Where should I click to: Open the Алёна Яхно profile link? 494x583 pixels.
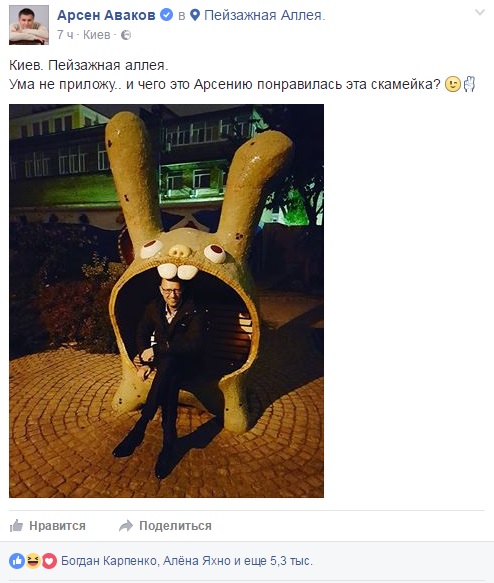(x=197, y=560)
